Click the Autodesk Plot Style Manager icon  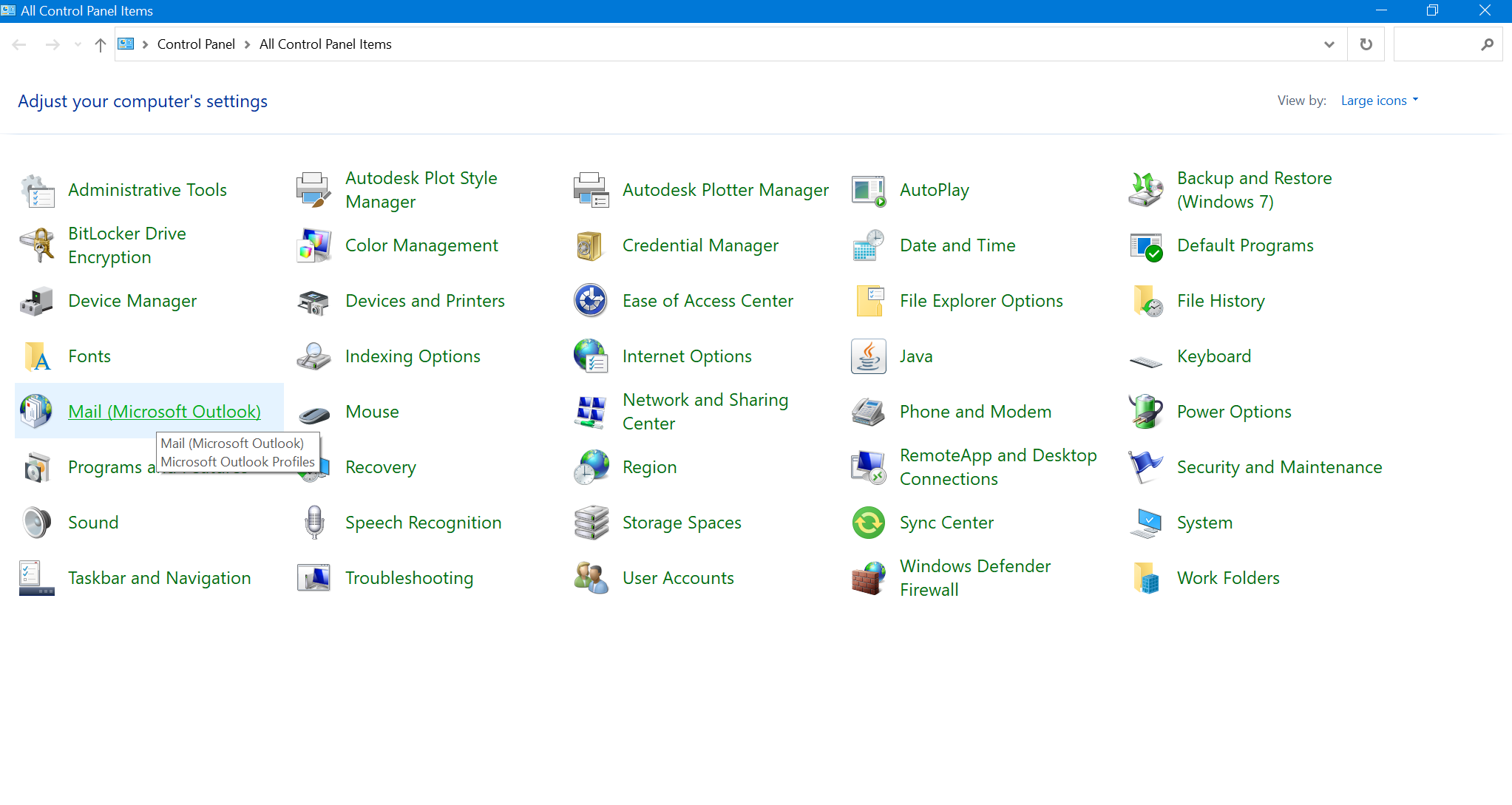(314, 191)
